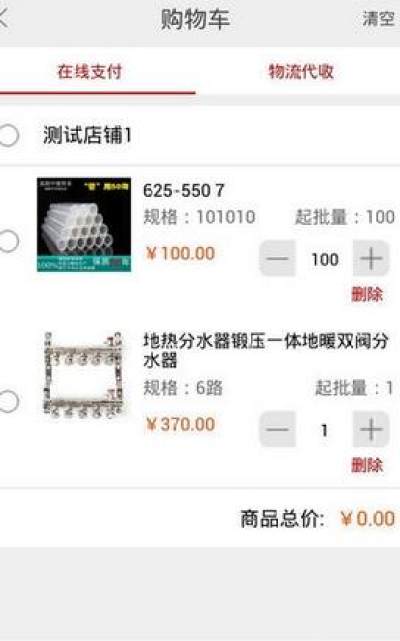The height and width of the screenshot is (641, 400).
Task: Delete the 地热分水器 item via 删除
Action: click(x=367, y=465)
